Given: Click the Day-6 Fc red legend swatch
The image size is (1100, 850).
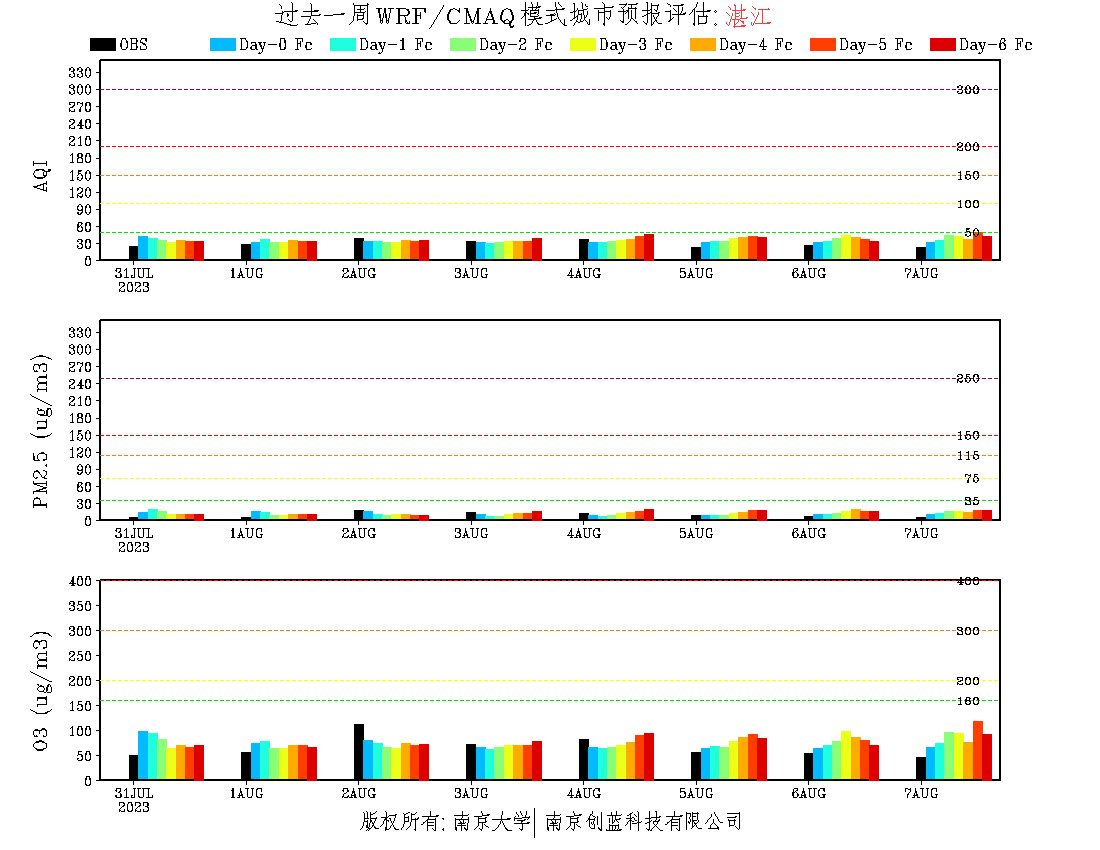Looking at the screenshot, I should (x=942, y=44).
